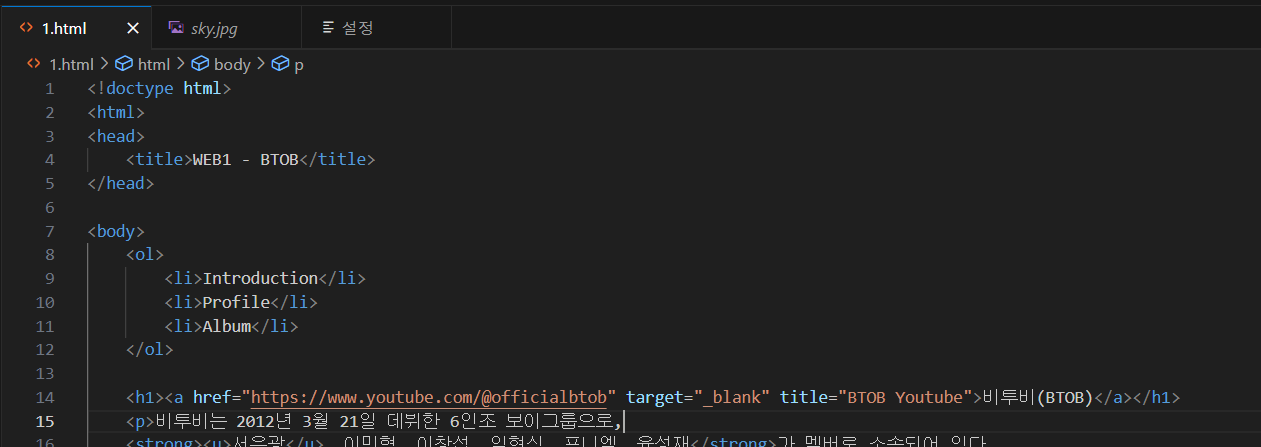Switch to the 1.html editor tab

coord(76,28)
